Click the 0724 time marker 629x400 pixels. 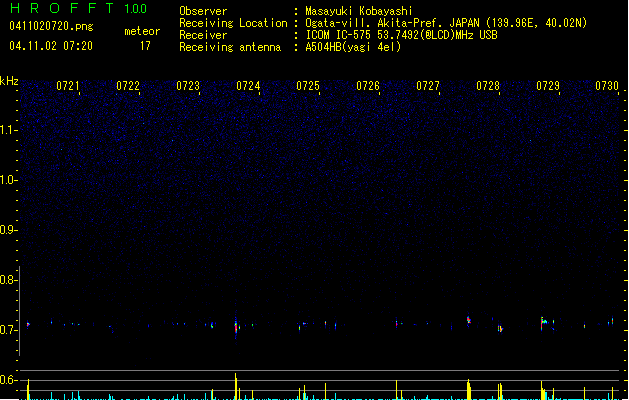248,86
